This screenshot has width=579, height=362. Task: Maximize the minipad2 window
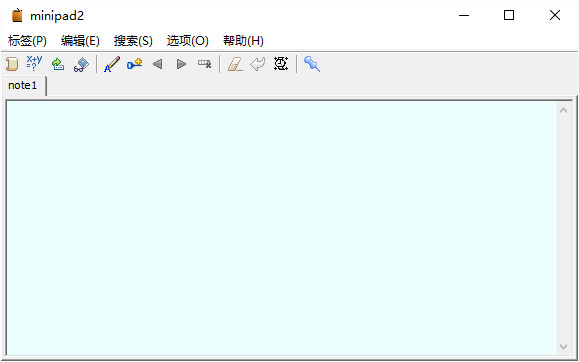point(509,16)
